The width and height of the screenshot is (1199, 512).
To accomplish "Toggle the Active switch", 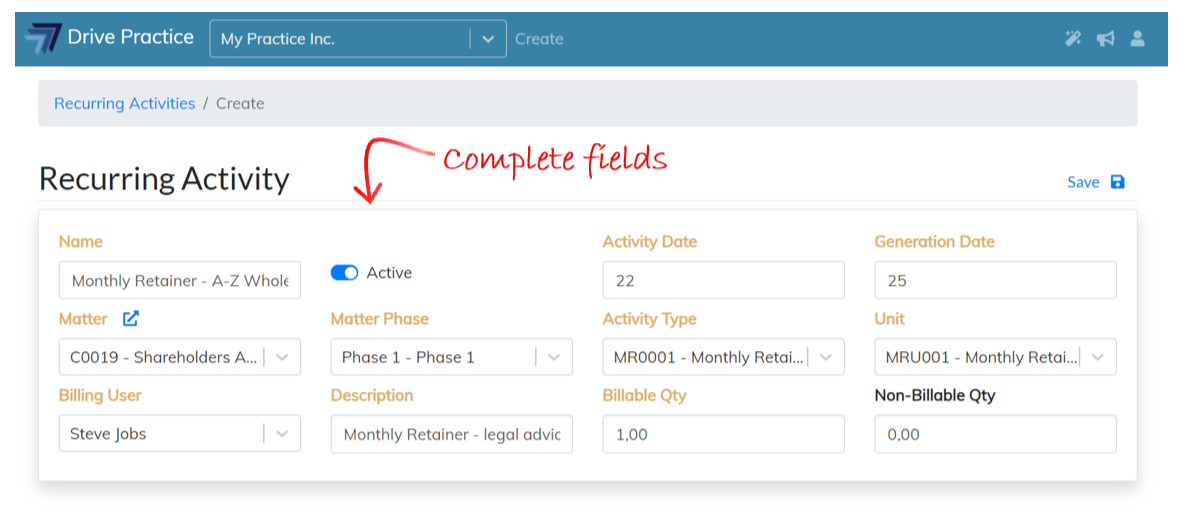I will 344,273.
